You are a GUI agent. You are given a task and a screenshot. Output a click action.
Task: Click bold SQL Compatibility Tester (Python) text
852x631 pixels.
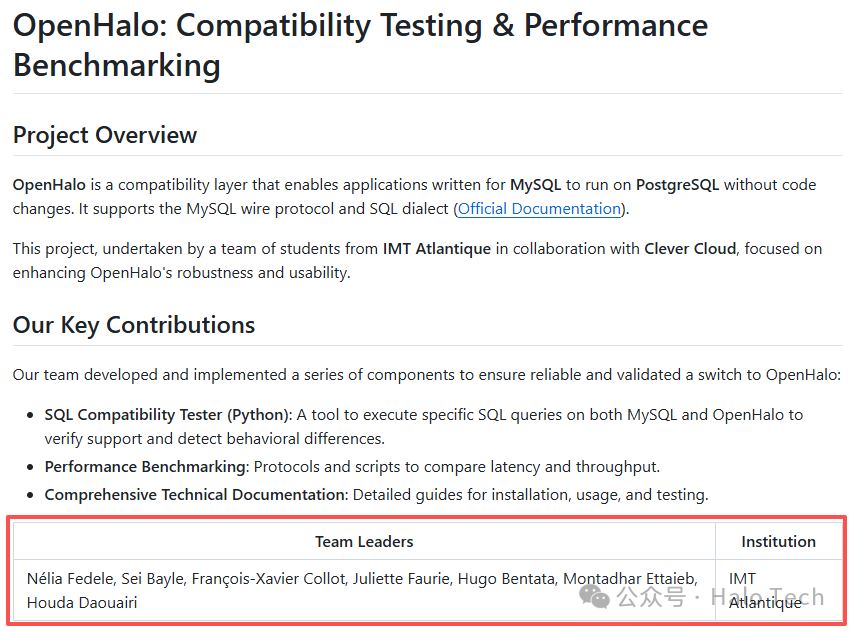point(166,415)
